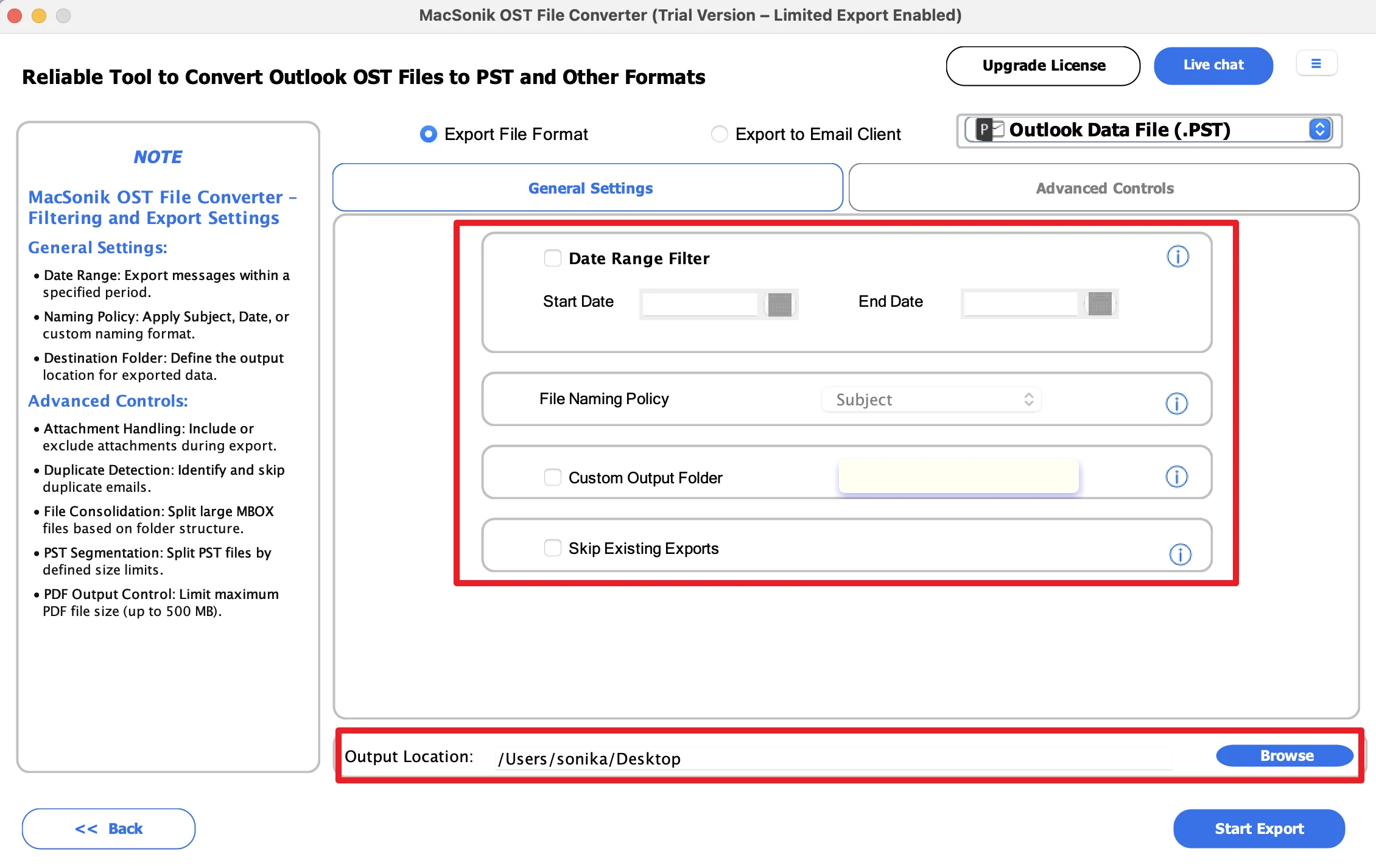Open the End Date calendar picker
Screen dimensions: 1376x868
1100,303
